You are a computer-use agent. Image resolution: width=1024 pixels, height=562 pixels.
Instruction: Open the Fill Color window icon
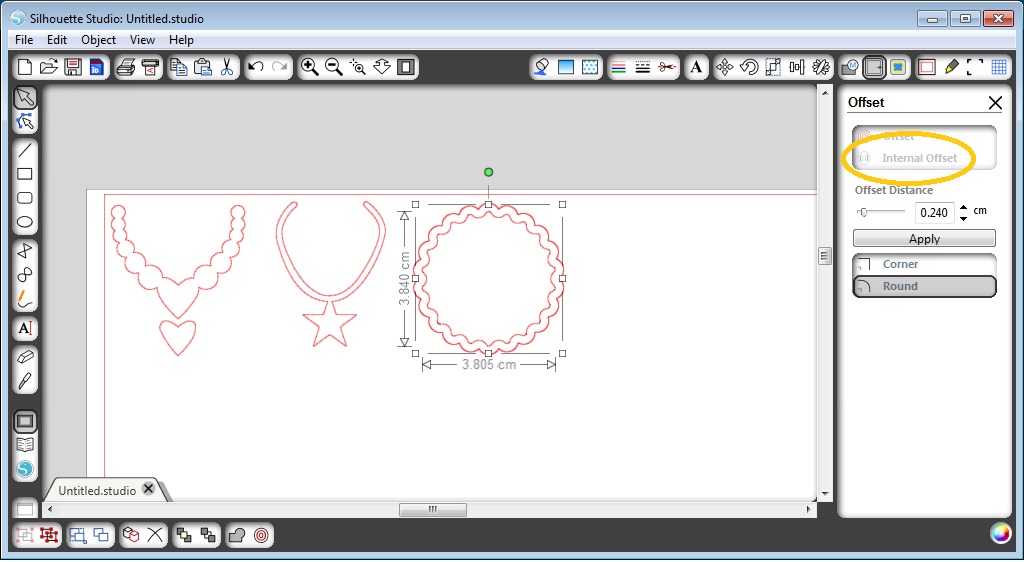(541, 67)
